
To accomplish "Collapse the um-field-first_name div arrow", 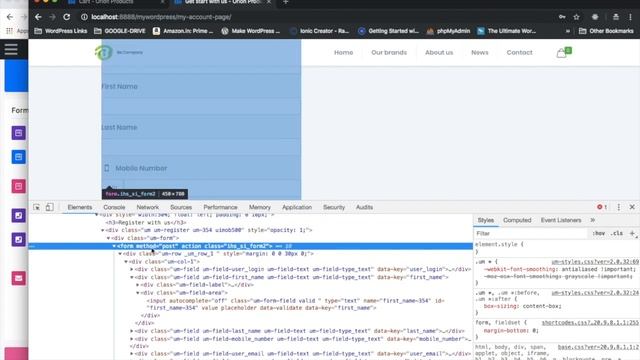I will [x=132, y=277].
